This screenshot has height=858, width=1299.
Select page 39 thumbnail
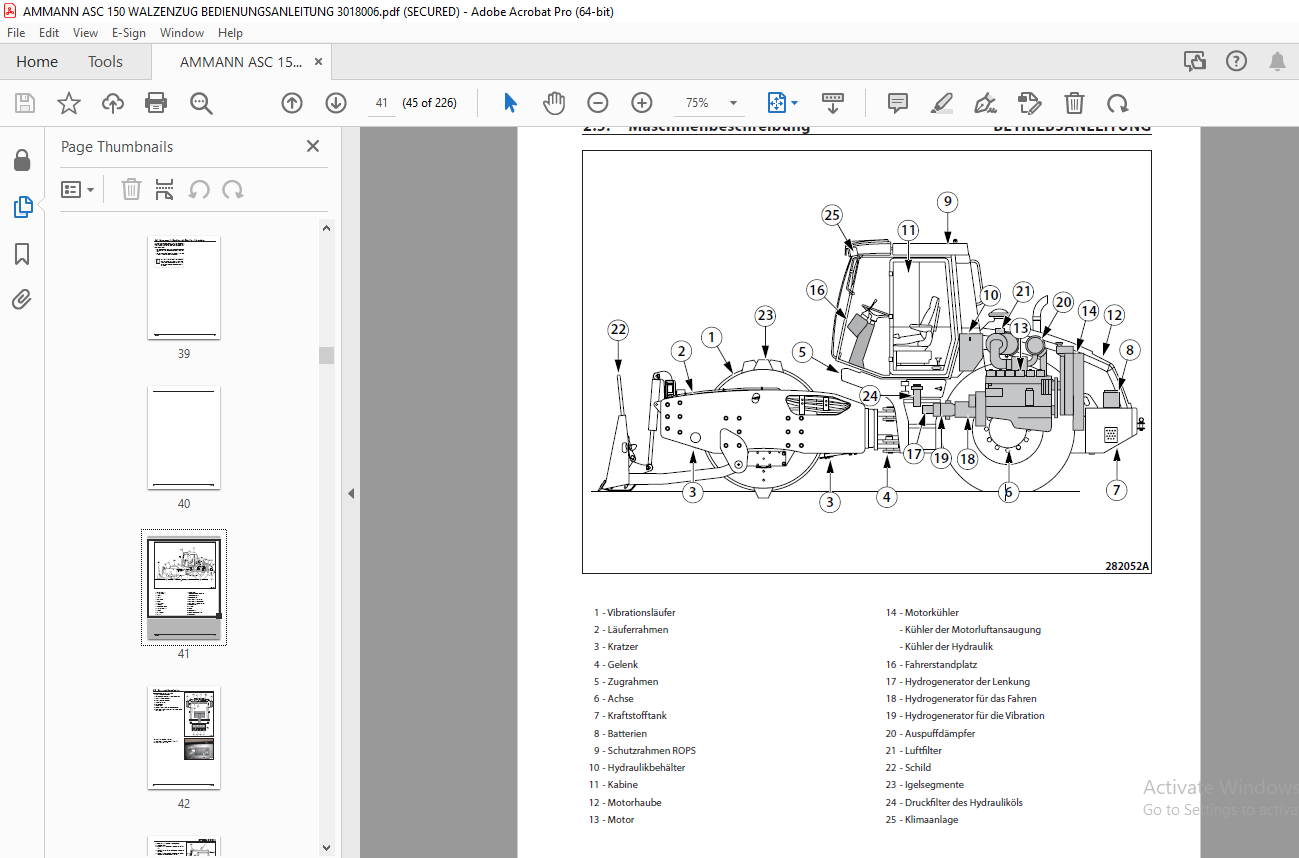point(184,288)
